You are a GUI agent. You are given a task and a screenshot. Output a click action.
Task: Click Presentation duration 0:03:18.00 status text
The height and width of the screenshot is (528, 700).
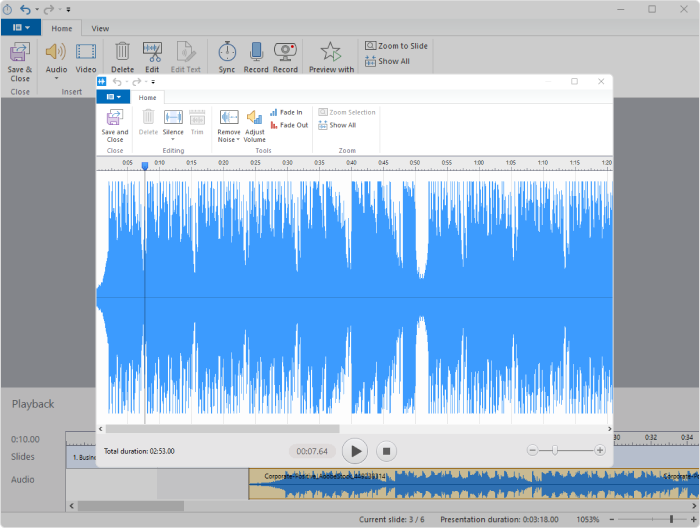point(499,520)
